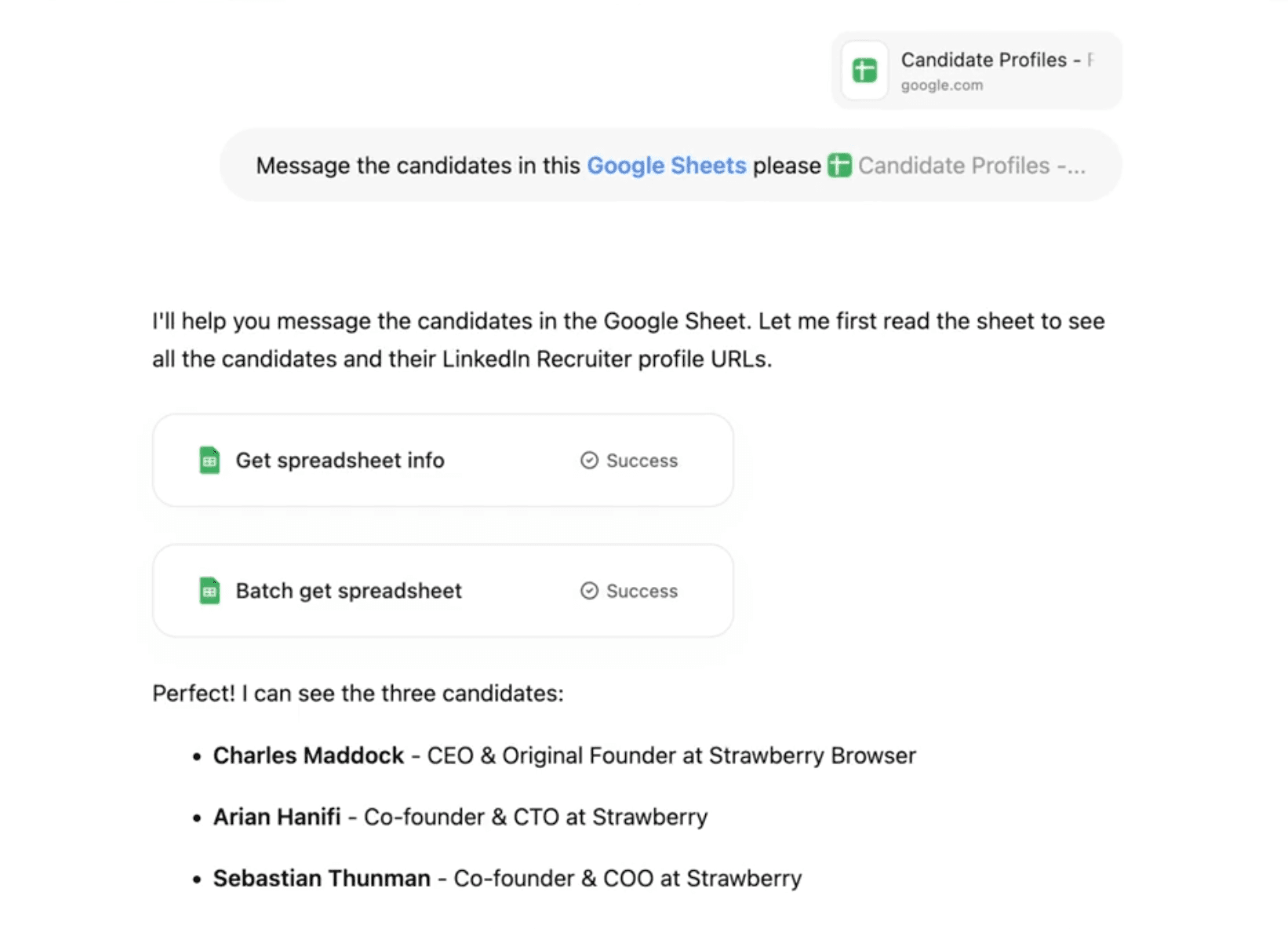Click the google.com domain under Candidate Profiles
Viewport: 1288px width, 929px height.
[x=941, y=86]
